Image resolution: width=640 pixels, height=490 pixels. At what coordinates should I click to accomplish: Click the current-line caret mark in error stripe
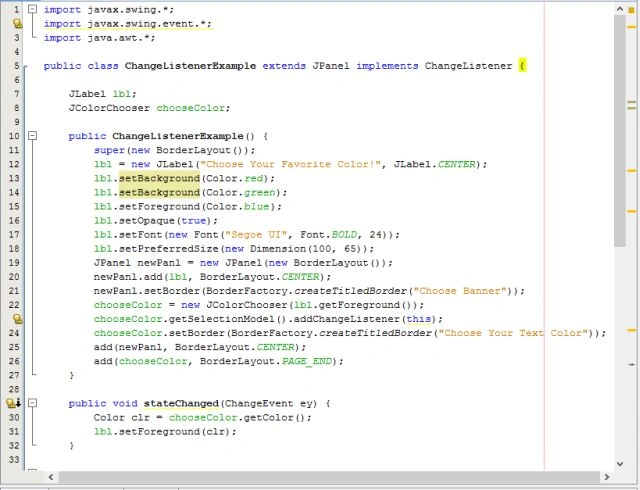(631, 364)
